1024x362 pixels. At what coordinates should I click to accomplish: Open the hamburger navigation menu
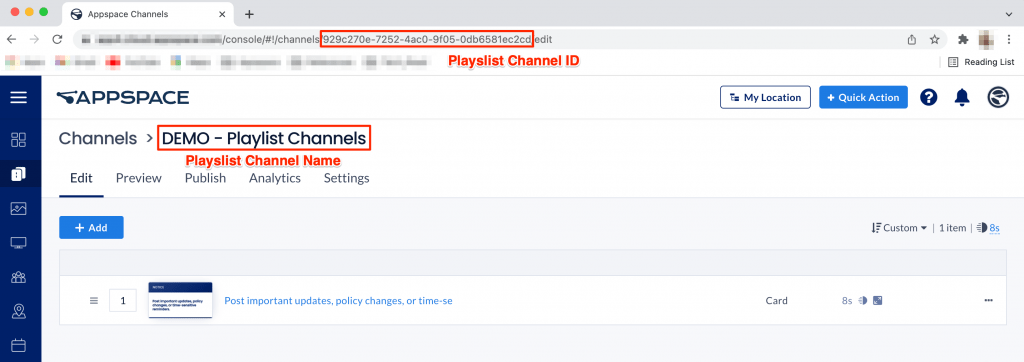pyautogui.click(x=18, y=97)
